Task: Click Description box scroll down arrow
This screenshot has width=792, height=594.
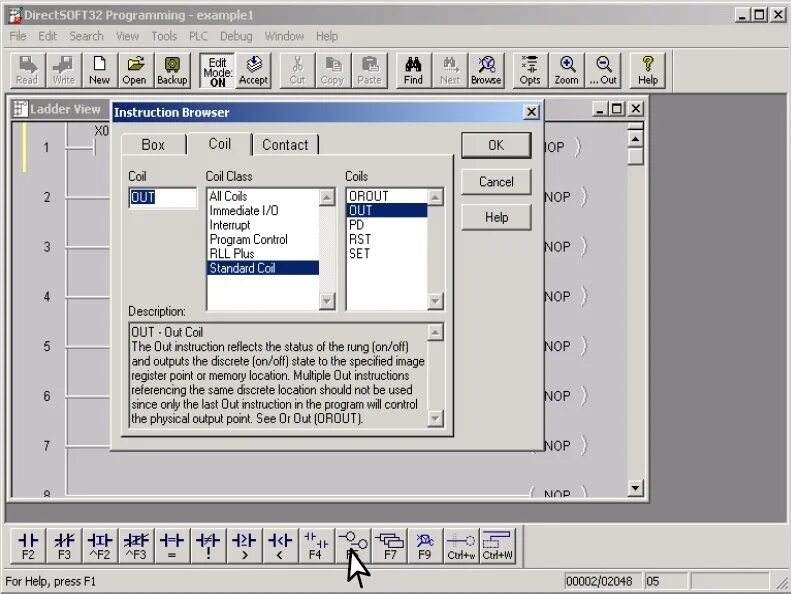Action: 435,419
